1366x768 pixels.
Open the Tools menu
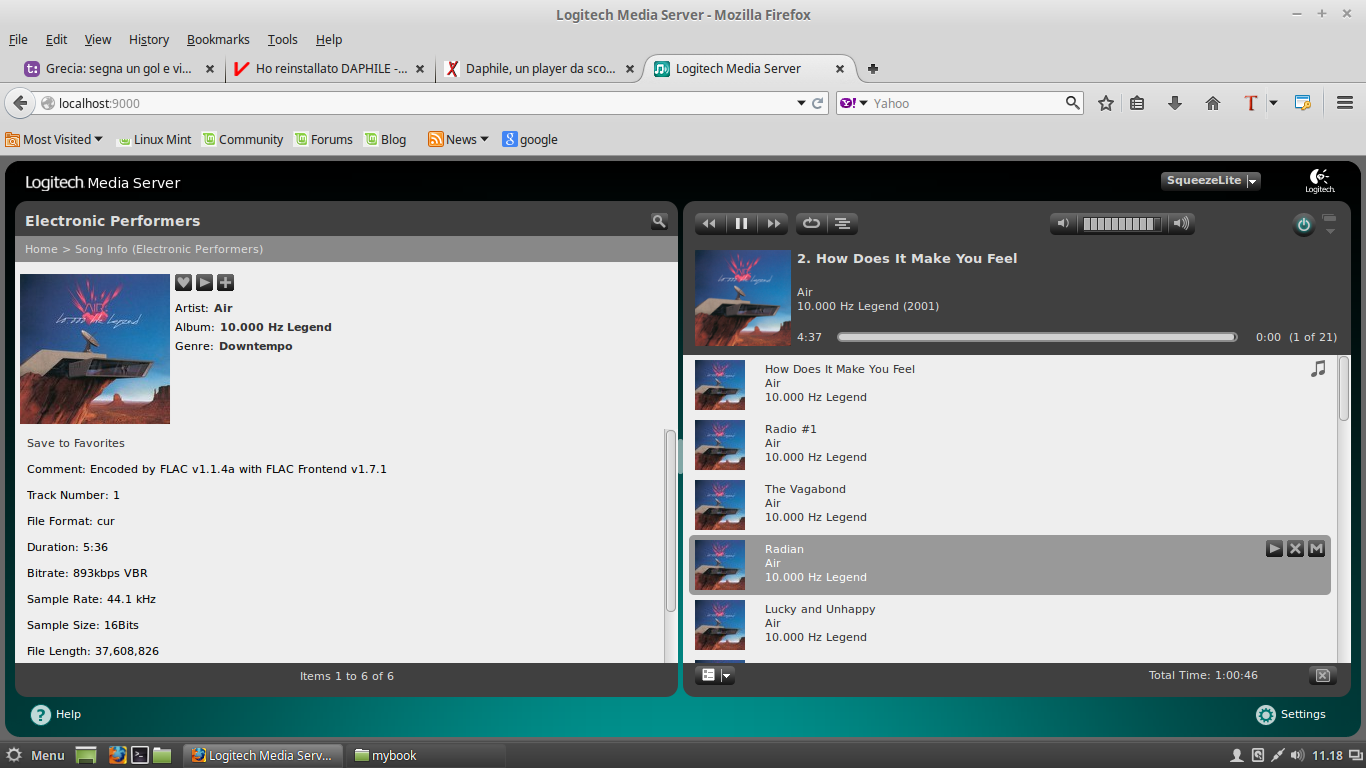(x=283, y=40)
